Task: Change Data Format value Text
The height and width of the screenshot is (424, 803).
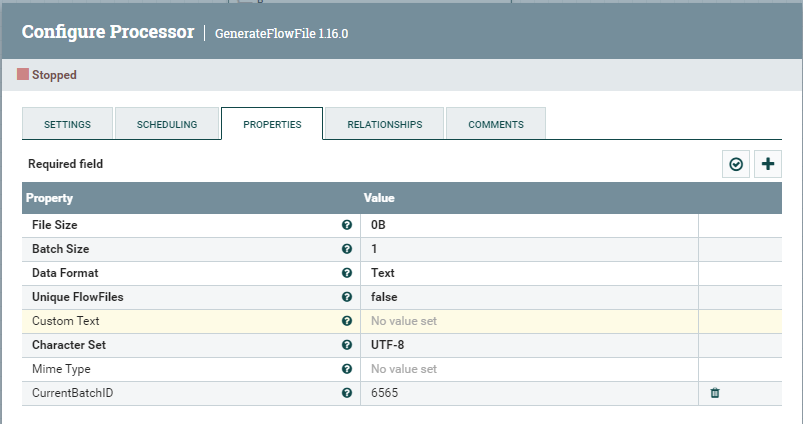Action: coord(529,273)
